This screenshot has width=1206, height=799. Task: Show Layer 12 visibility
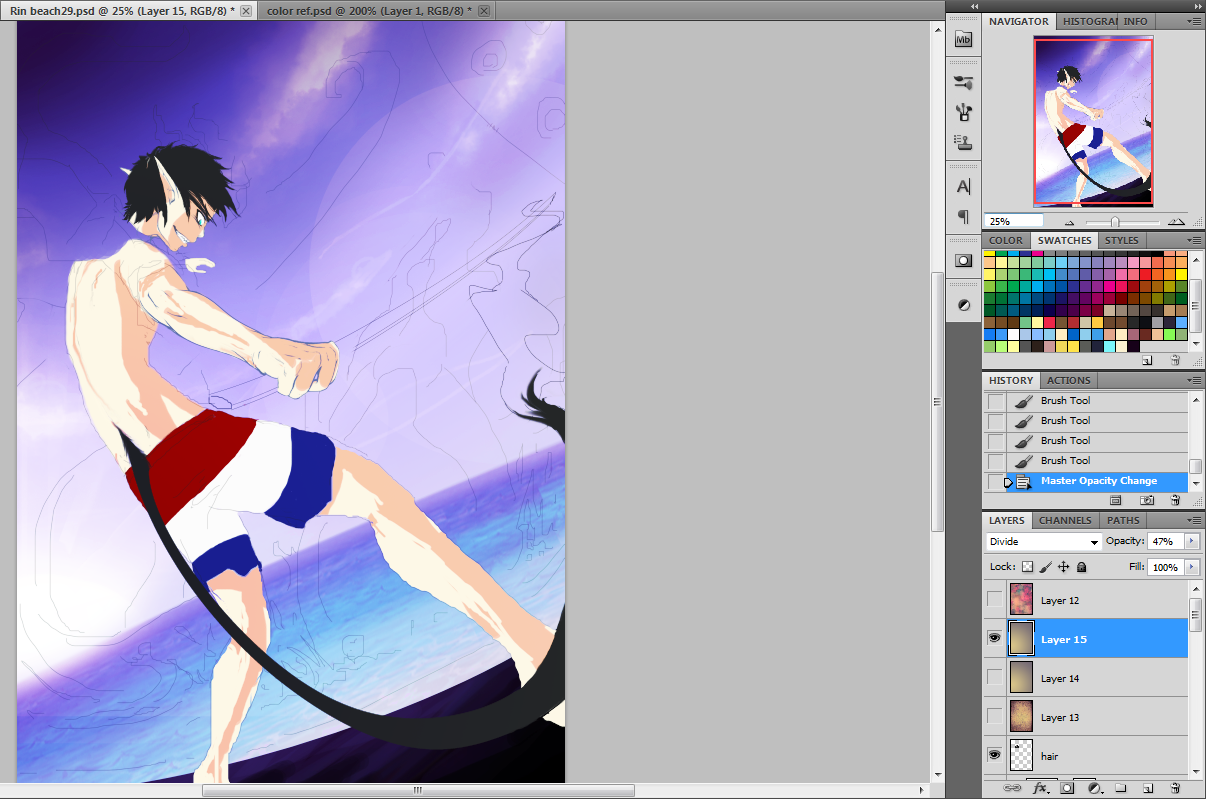click(x=994, y=600)
